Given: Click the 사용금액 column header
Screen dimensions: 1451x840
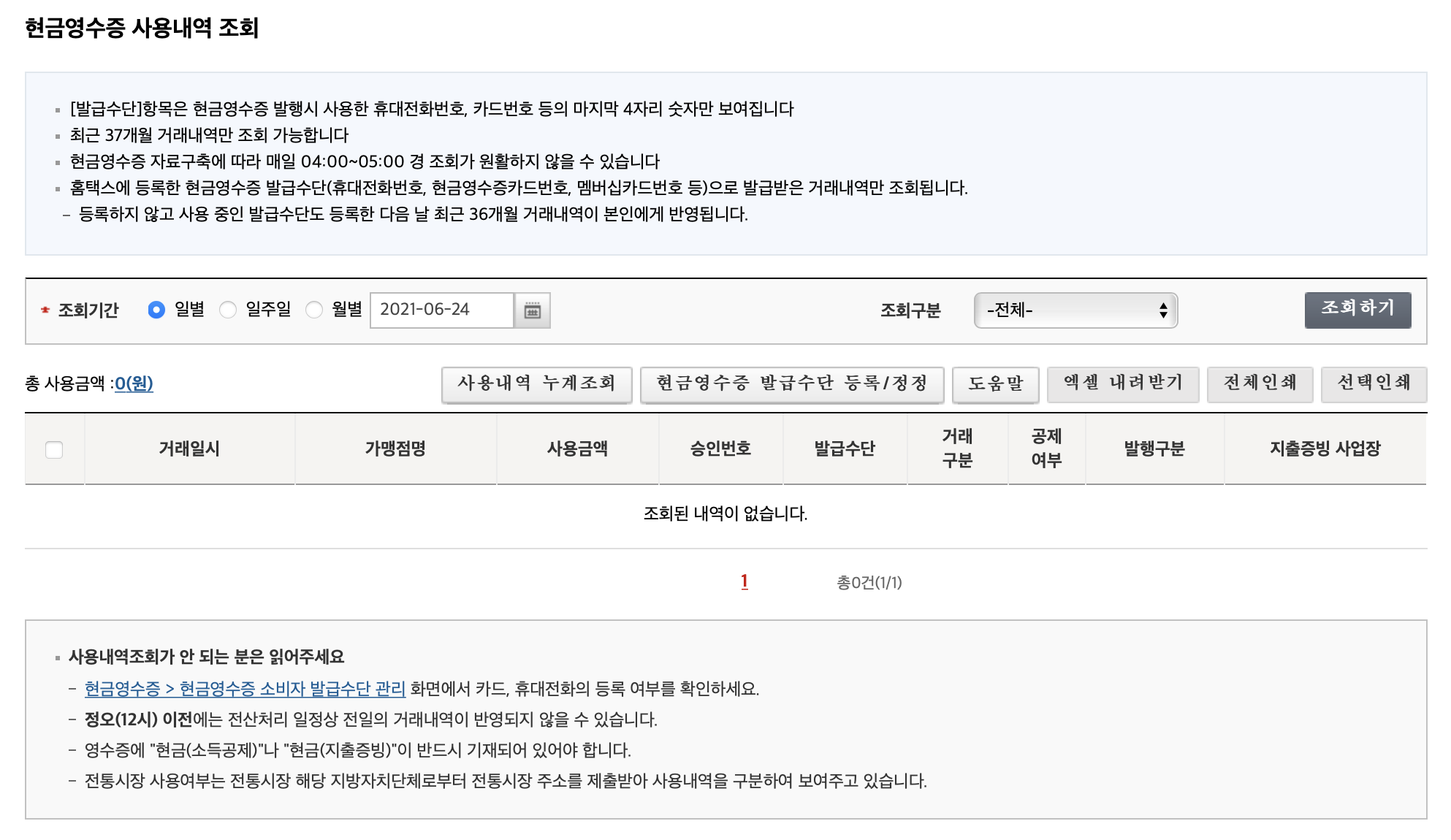Looking at the screenshot, I should 577,448.
